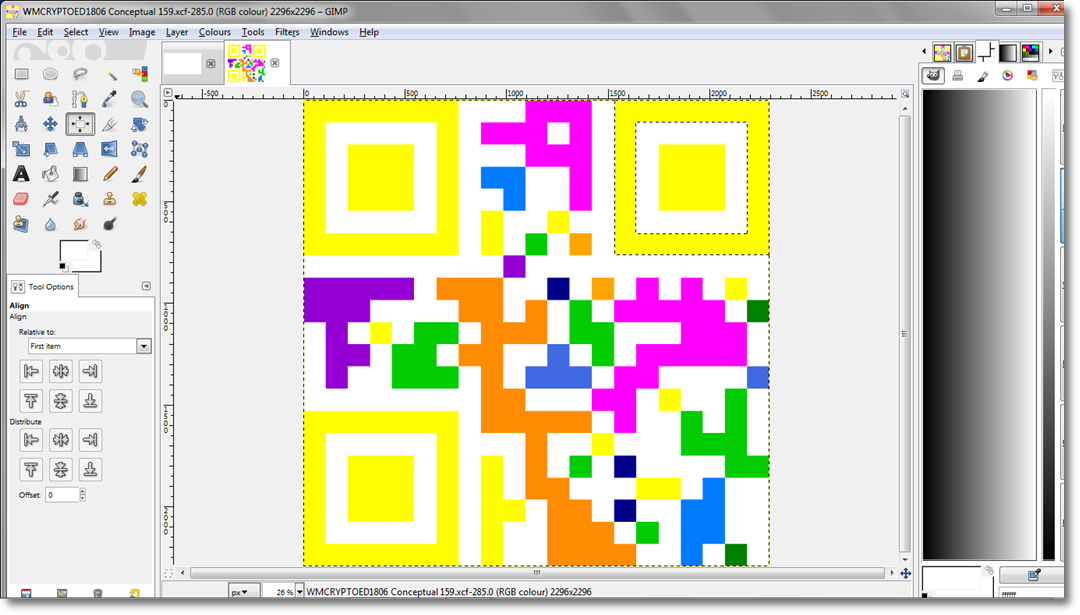Open the px unit dropdown in status bar
Viewport: 1080px width, 615px height.
[x=244, y=592]
